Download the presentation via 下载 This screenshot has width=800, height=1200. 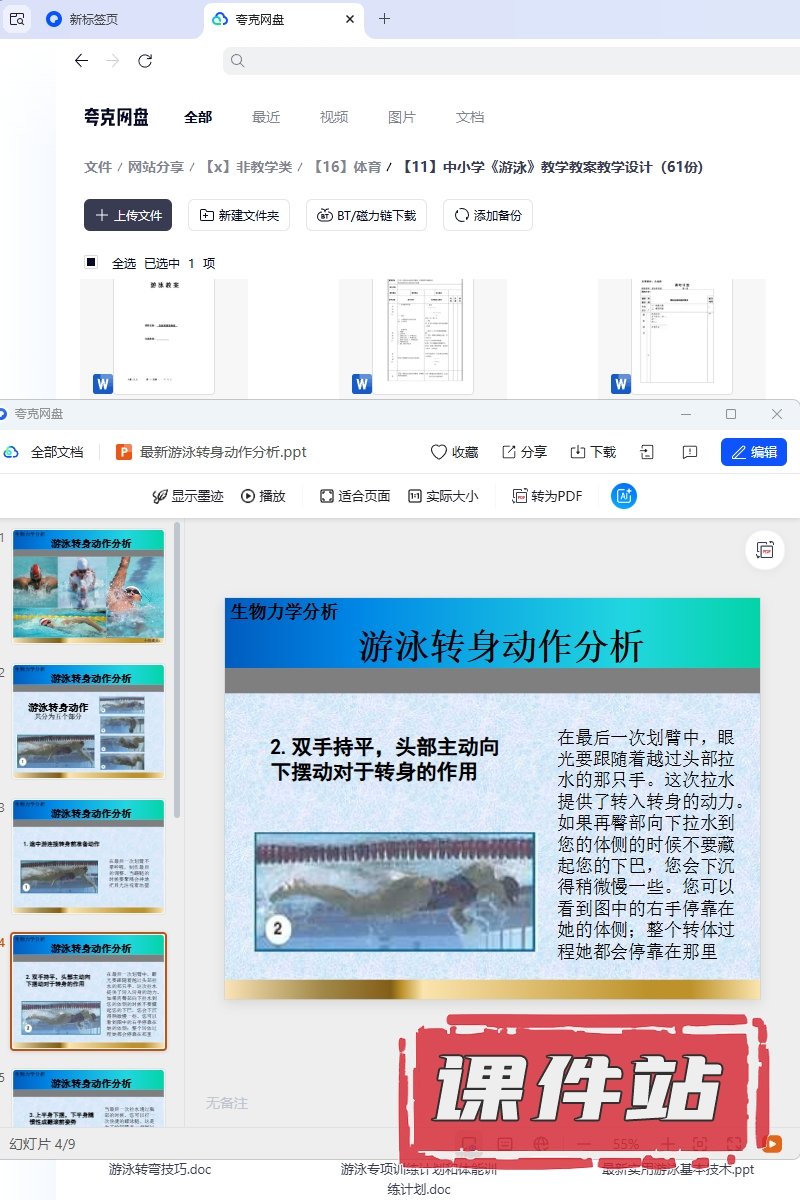click(x=593, y=452)
